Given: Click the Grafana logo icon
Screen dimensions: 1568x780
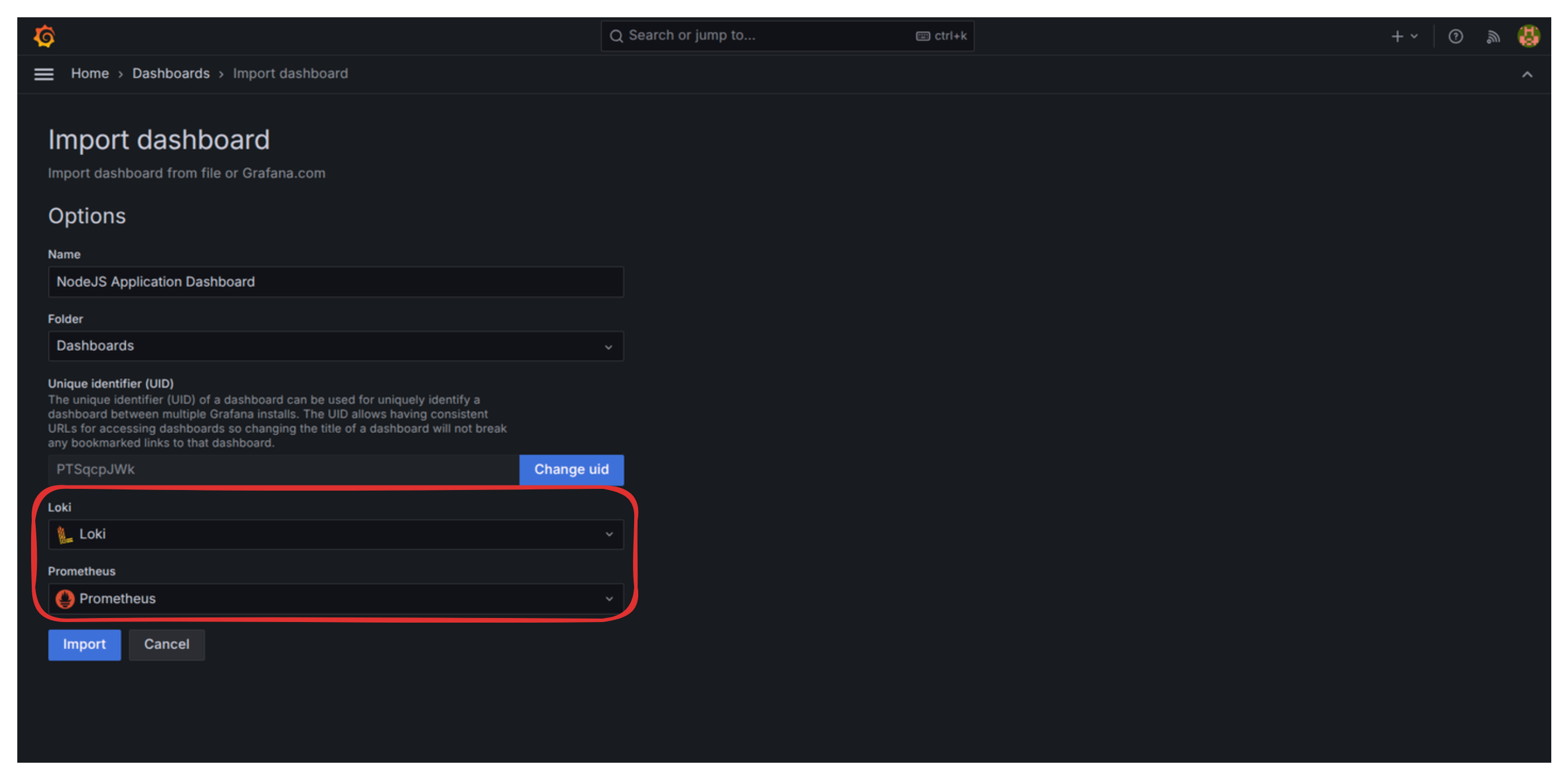Looking at the screenshot, I should coord(44,36).
